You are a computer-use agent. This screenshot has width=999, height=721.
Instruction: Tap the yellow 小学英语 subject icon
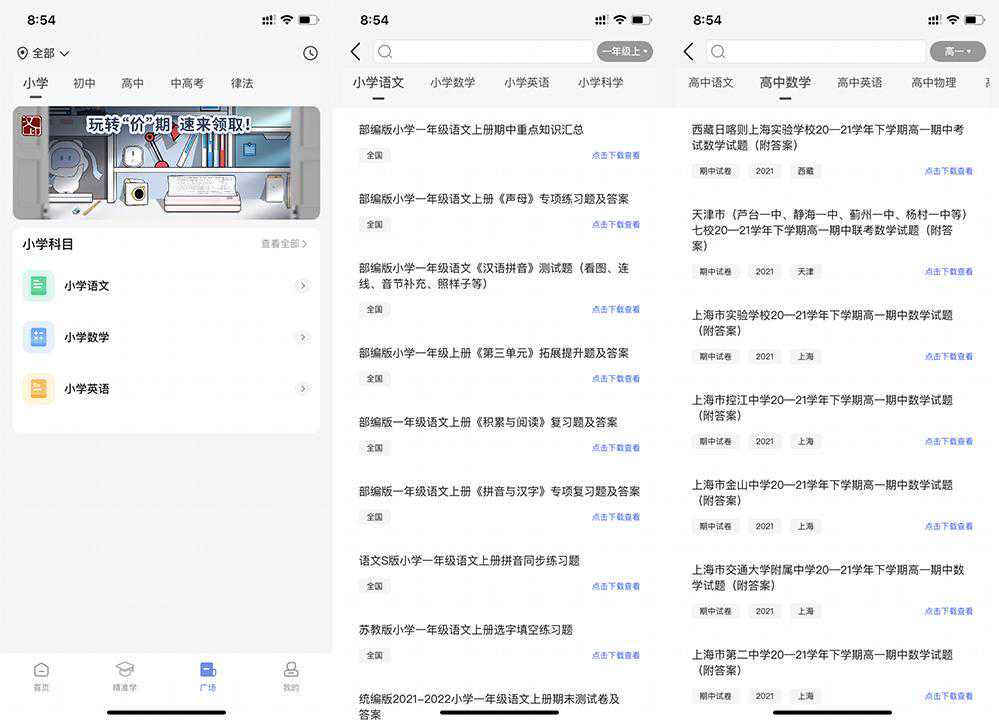pos(39,389)
